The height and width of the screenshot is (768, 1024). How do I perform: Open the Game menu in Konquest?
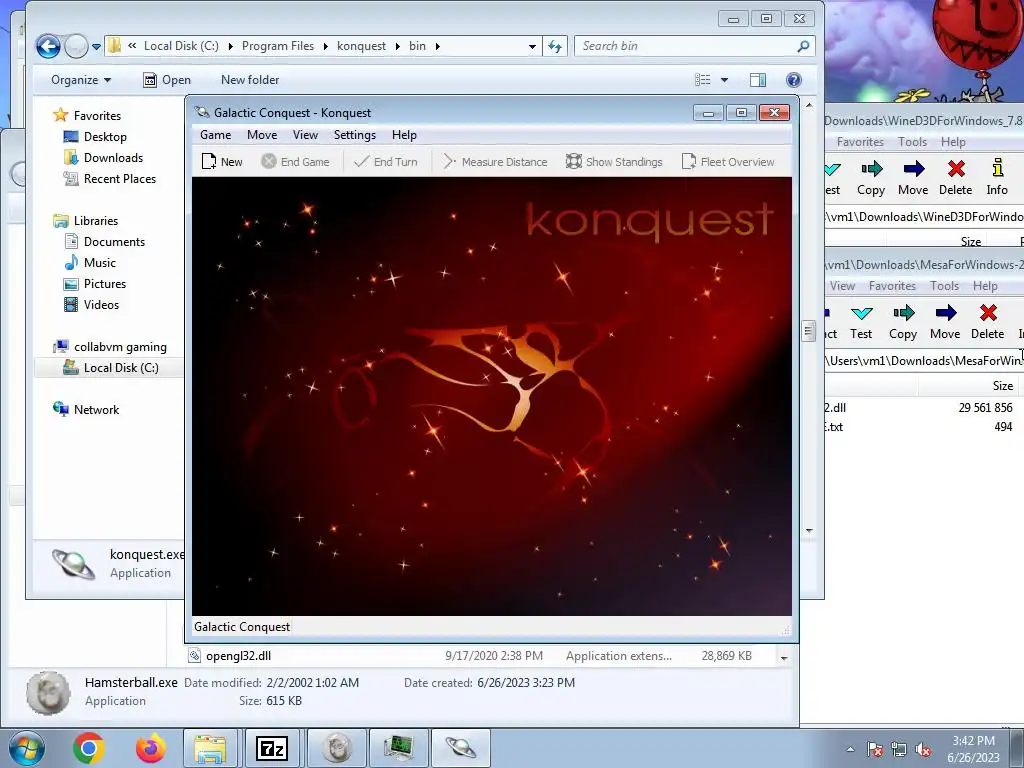(x=216, y=135)
